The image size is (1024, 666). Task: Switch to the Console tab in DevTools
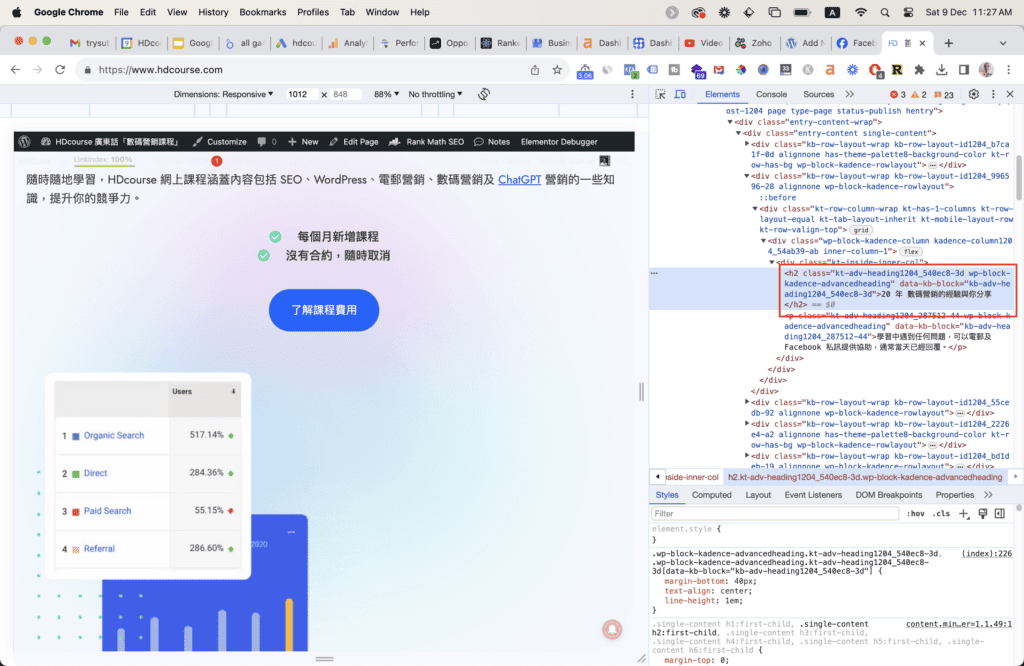point(770,92)
